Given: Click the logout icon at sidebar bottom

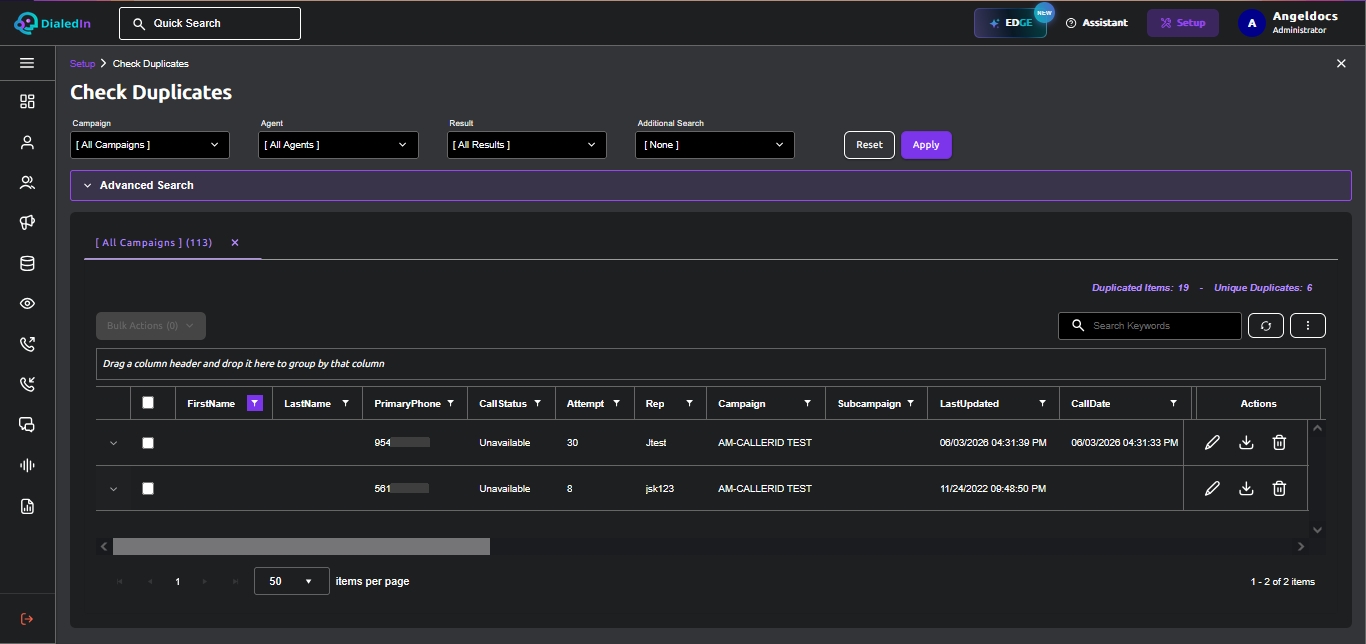Looking at the screenshot, I should click(27, 619).
